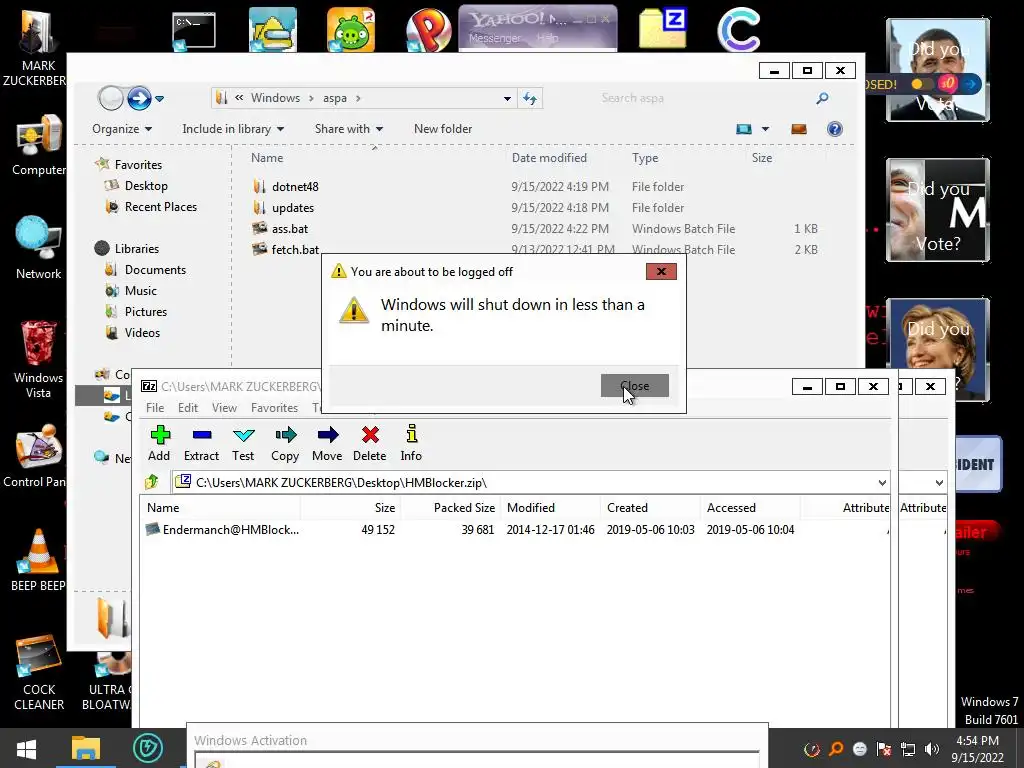Click New folder in Explorer toolbar
The width and height of the screenshot is (1024, 768).
[x=443, y=129]
